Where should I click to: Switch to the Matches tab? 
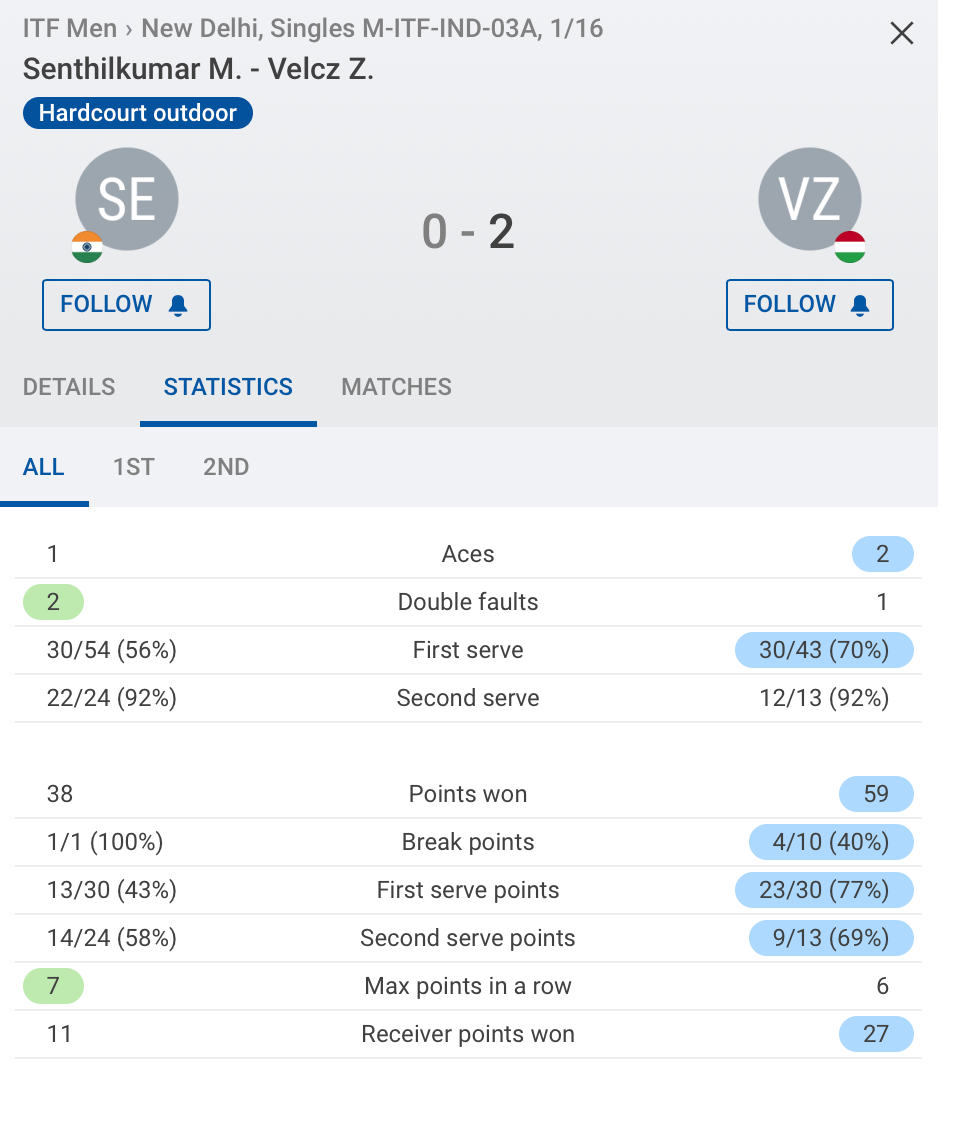coord(396,387)
